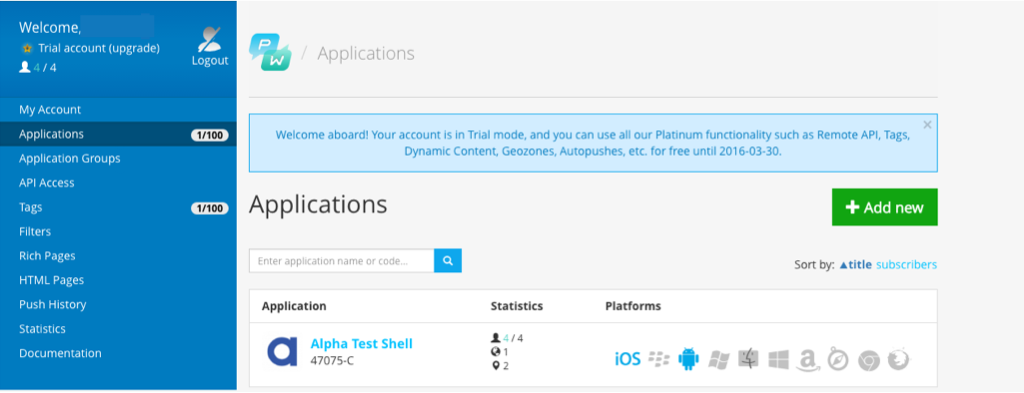This screenshot has width=1024, height=393.
Task: Select the iOS platform icon
Action: pos(628,358)
